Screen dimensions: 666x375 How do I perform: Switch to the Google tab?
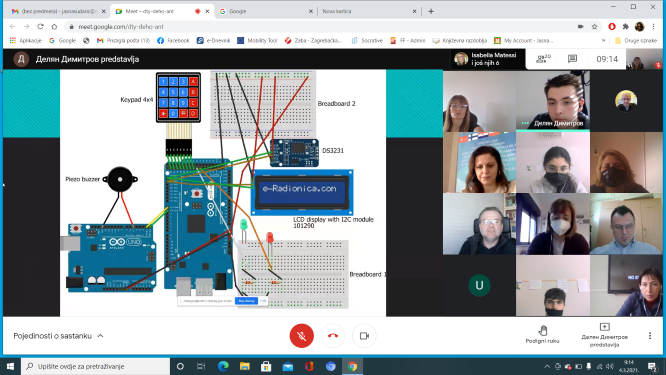pos(265,11)
